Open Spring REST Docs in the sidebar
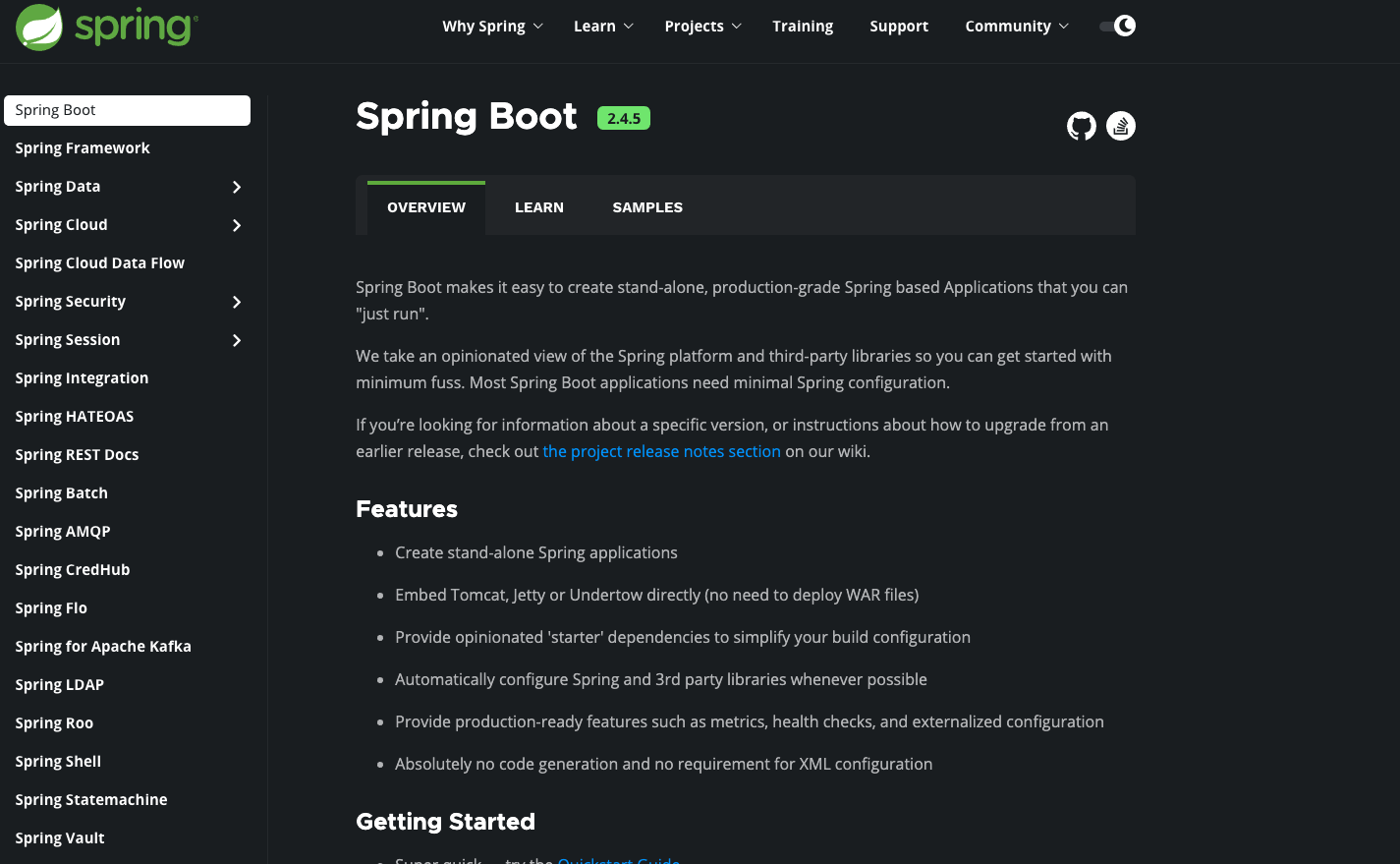The image size is (1400, 864). (x=78, y=455)
